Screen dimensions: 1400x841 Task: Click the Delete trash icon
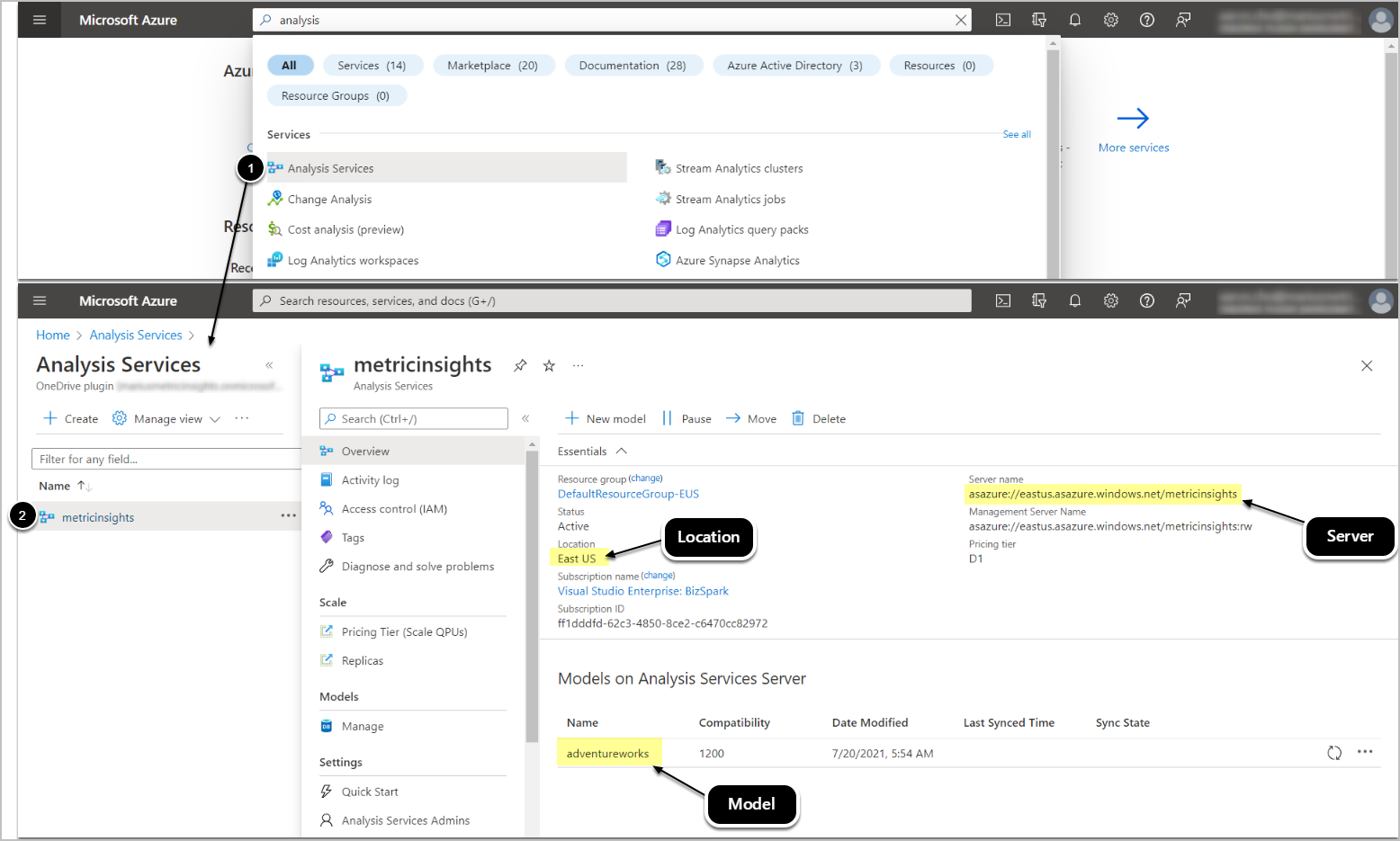point(798,418)
